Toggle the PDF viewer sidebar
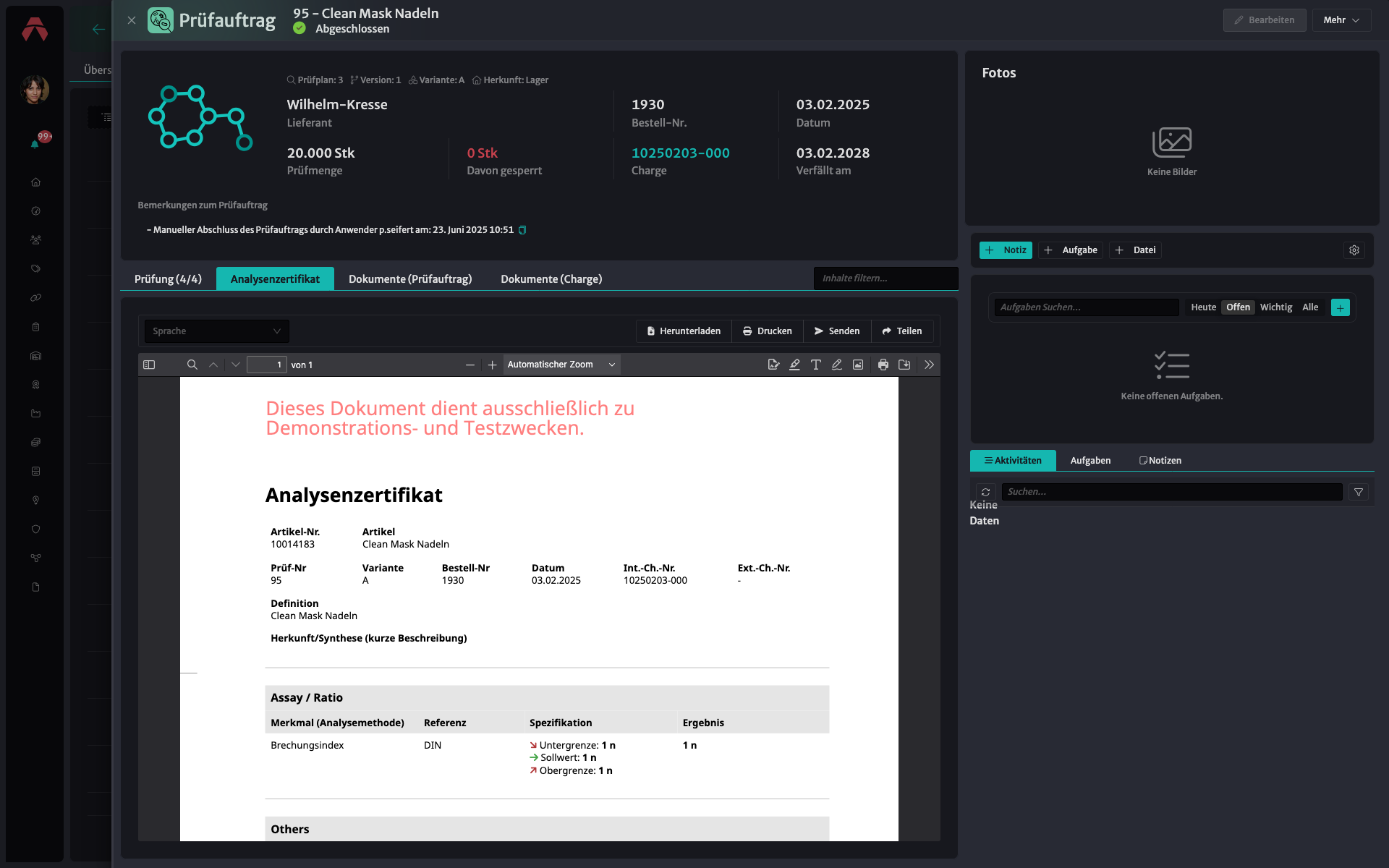 (x=149, y=365)
